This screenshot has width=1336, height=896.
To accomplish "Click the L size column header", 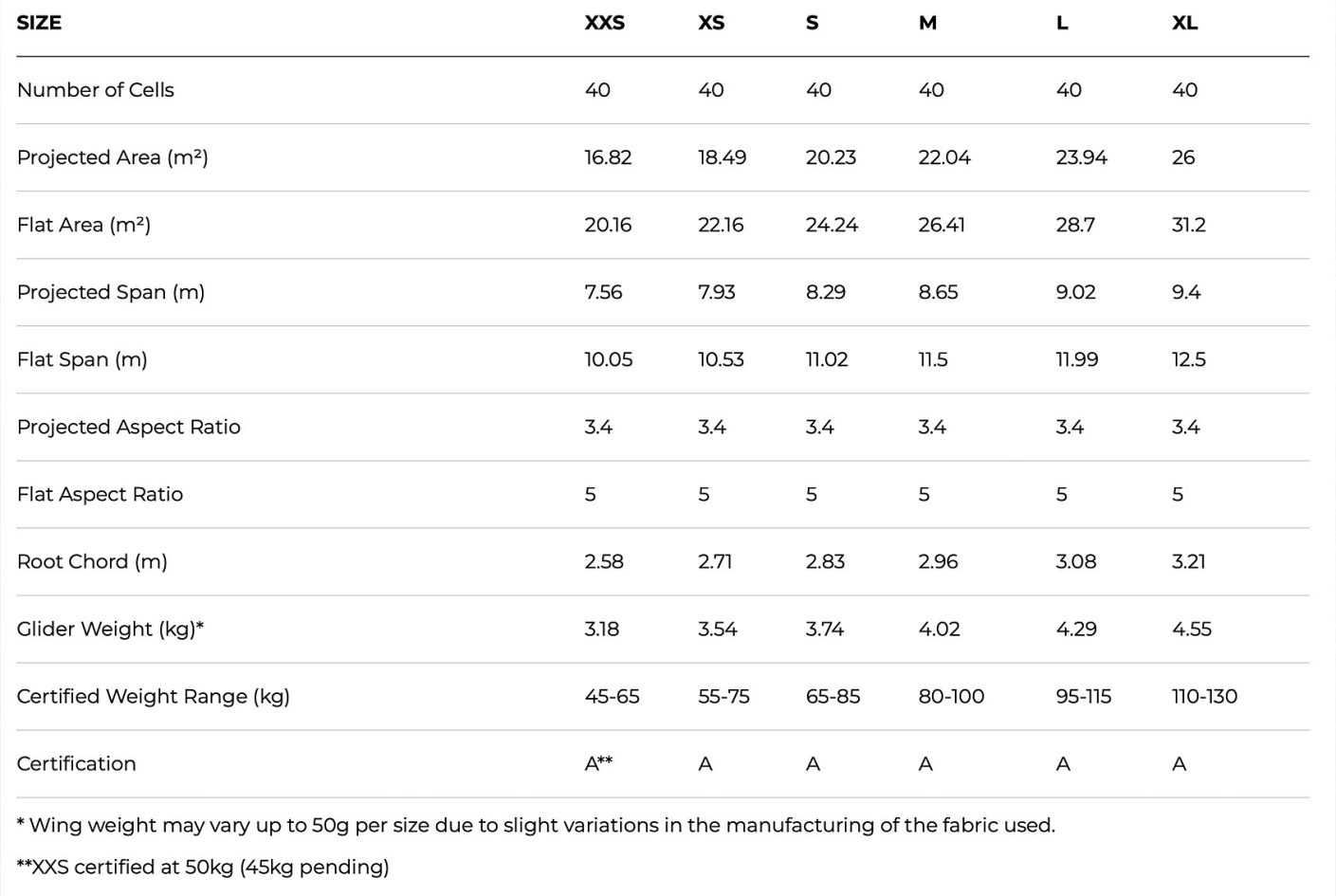I will coord(1062,23).
